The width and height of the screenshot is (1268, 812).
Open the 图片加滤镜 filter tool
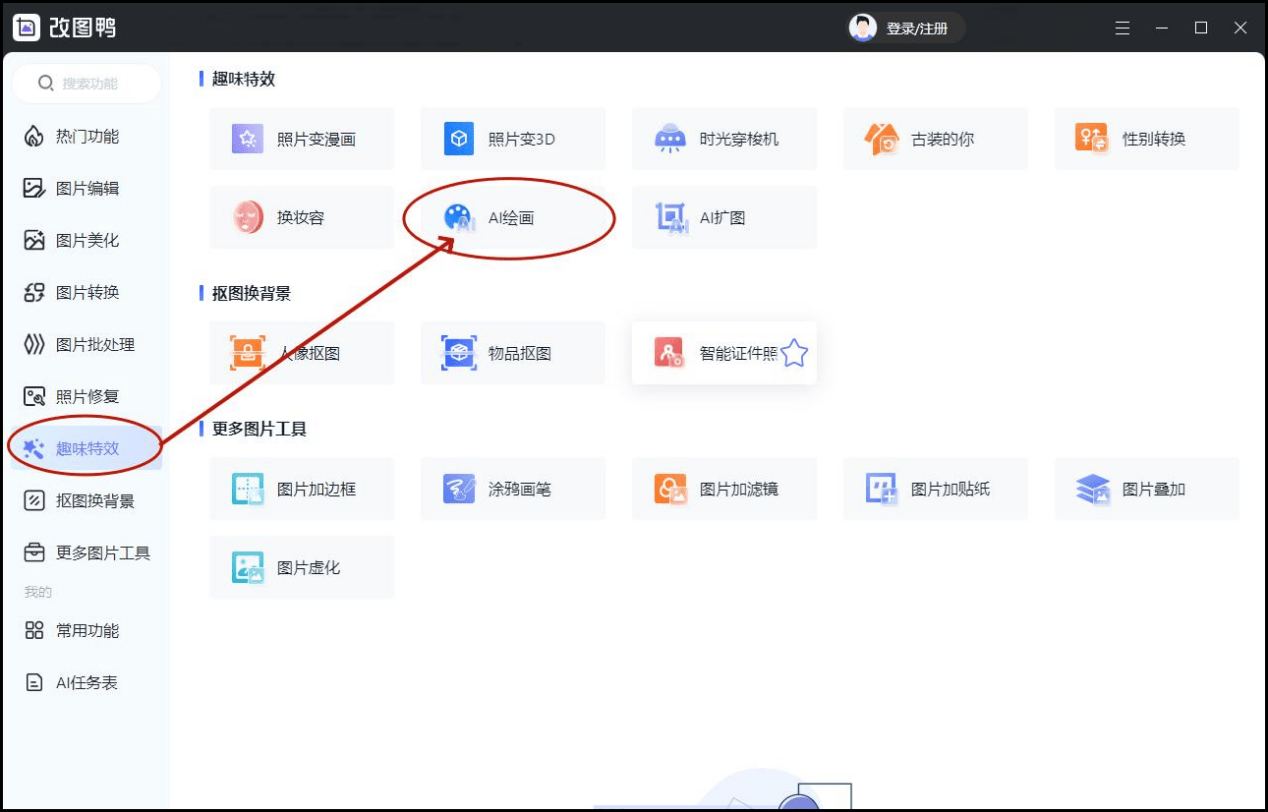coord(724,489)
